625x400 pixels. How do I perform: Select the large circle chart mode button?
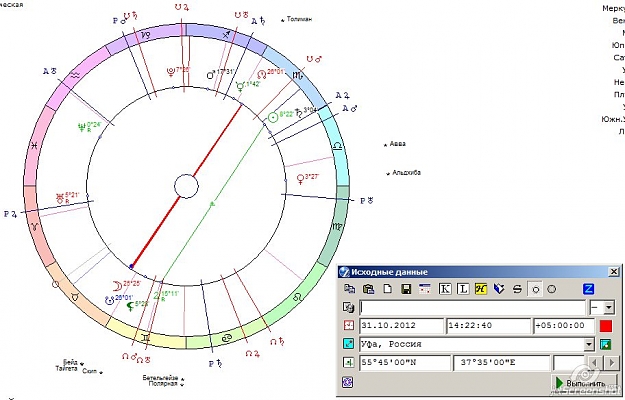[552, 289]
